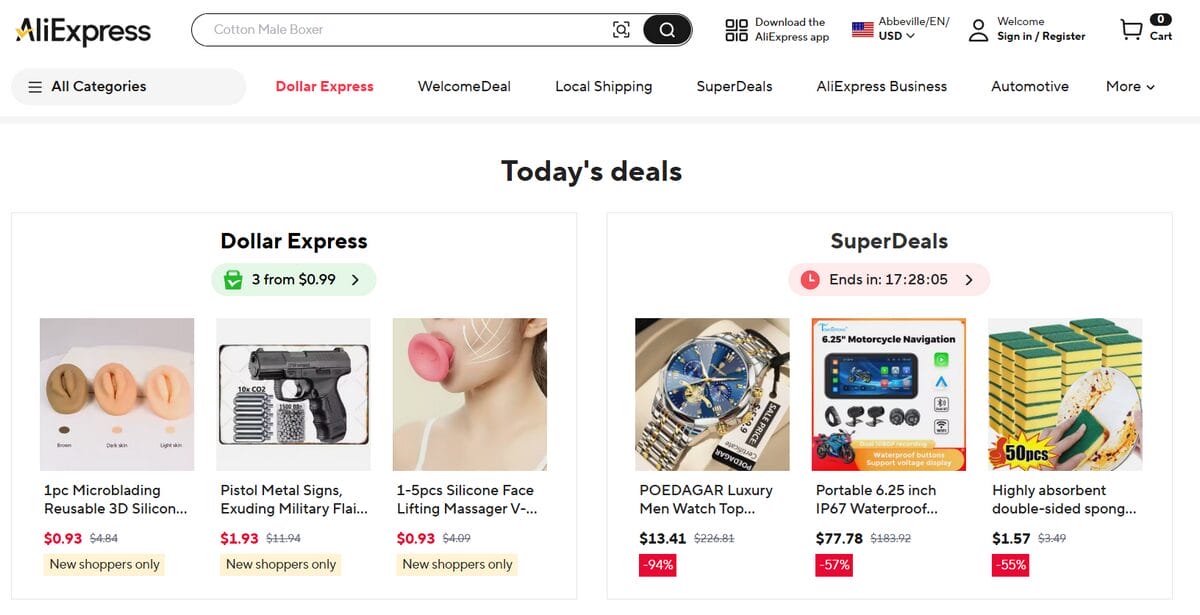Click the All Categories hamburger icon
This screenshot has width=1200, height=615.
coord(36,87)
